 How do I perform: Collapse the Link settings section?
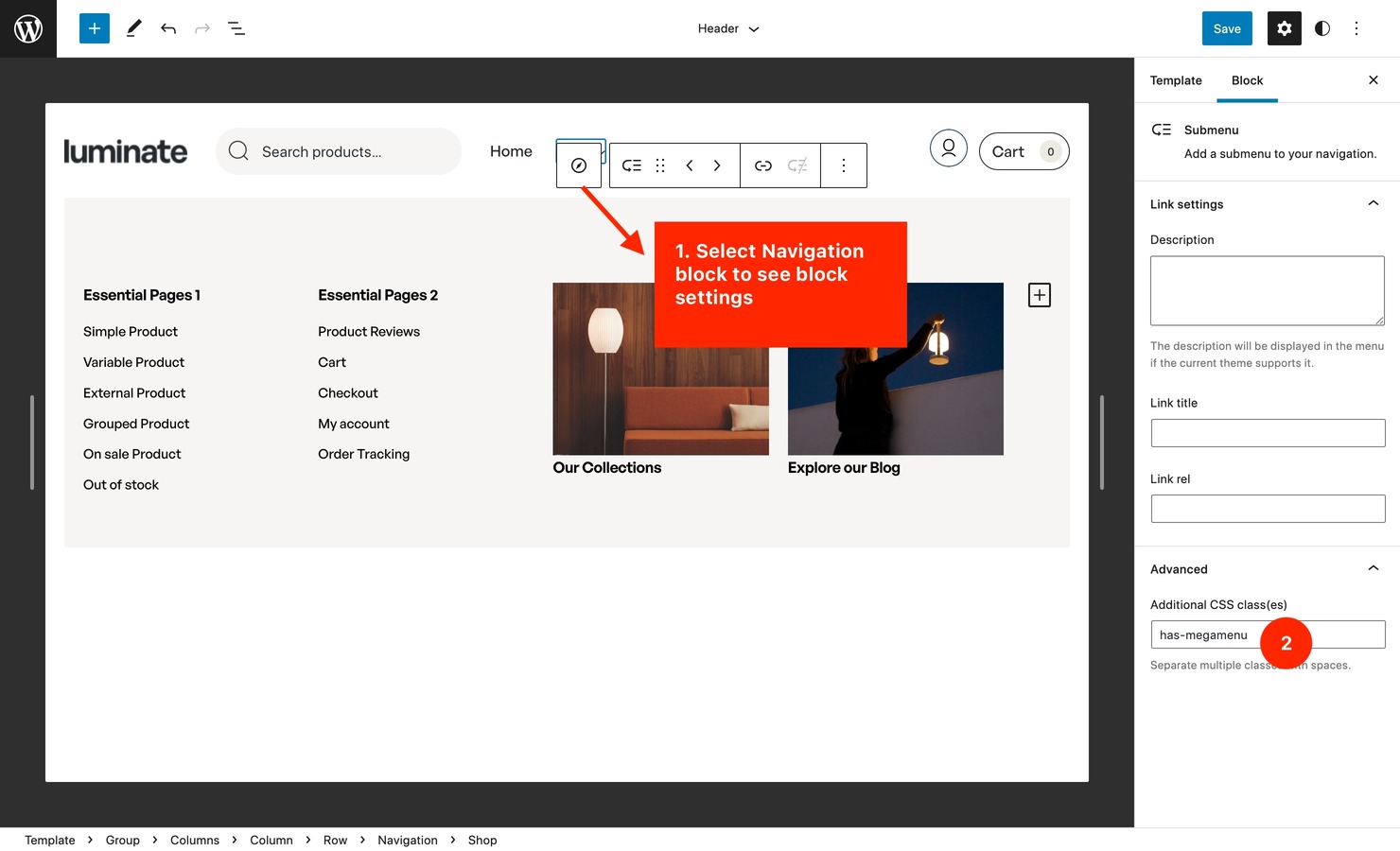(1374, 203)
